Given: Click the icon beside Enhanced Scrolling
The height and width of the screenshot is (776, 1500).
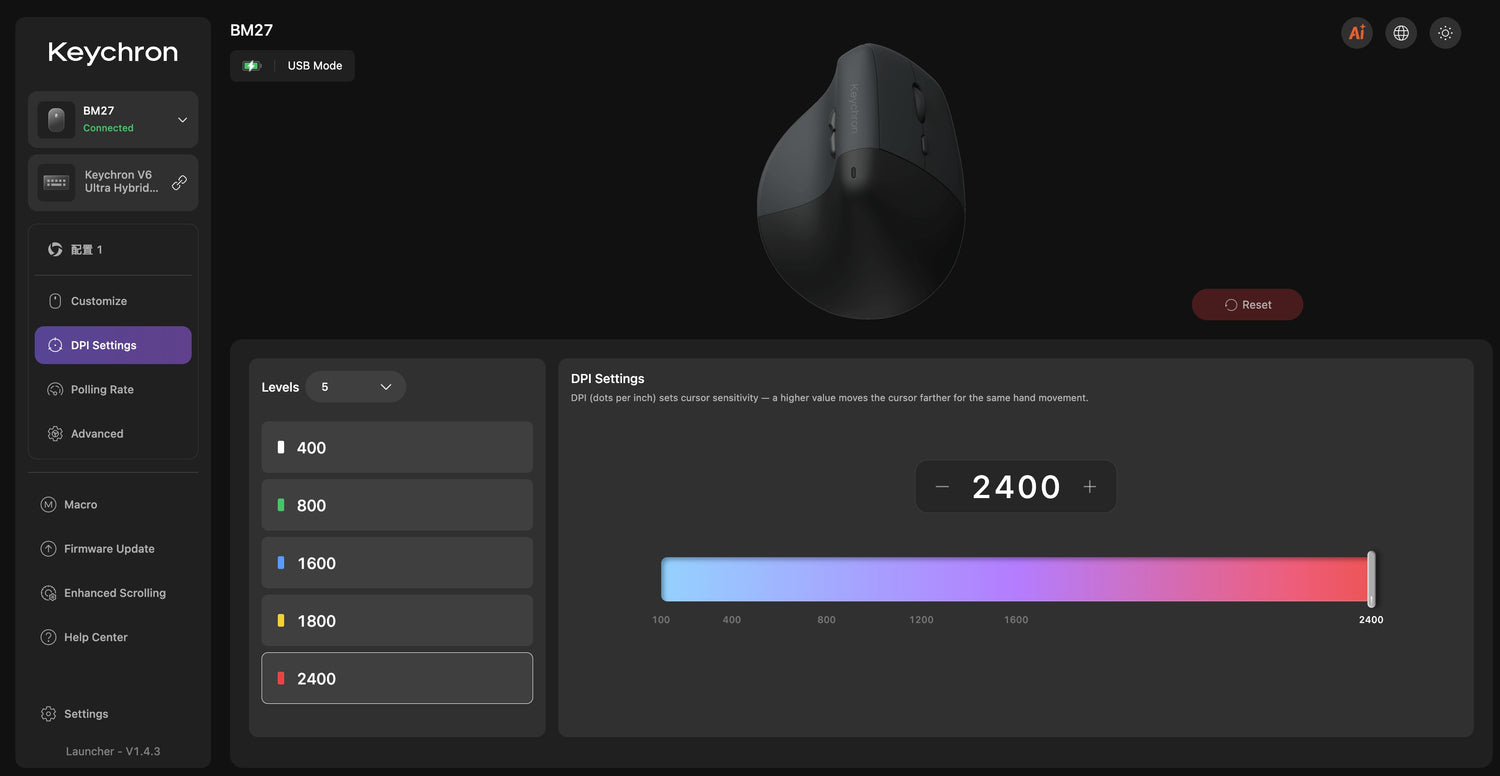Looking at the screenshot, I should tap(48, 593).
